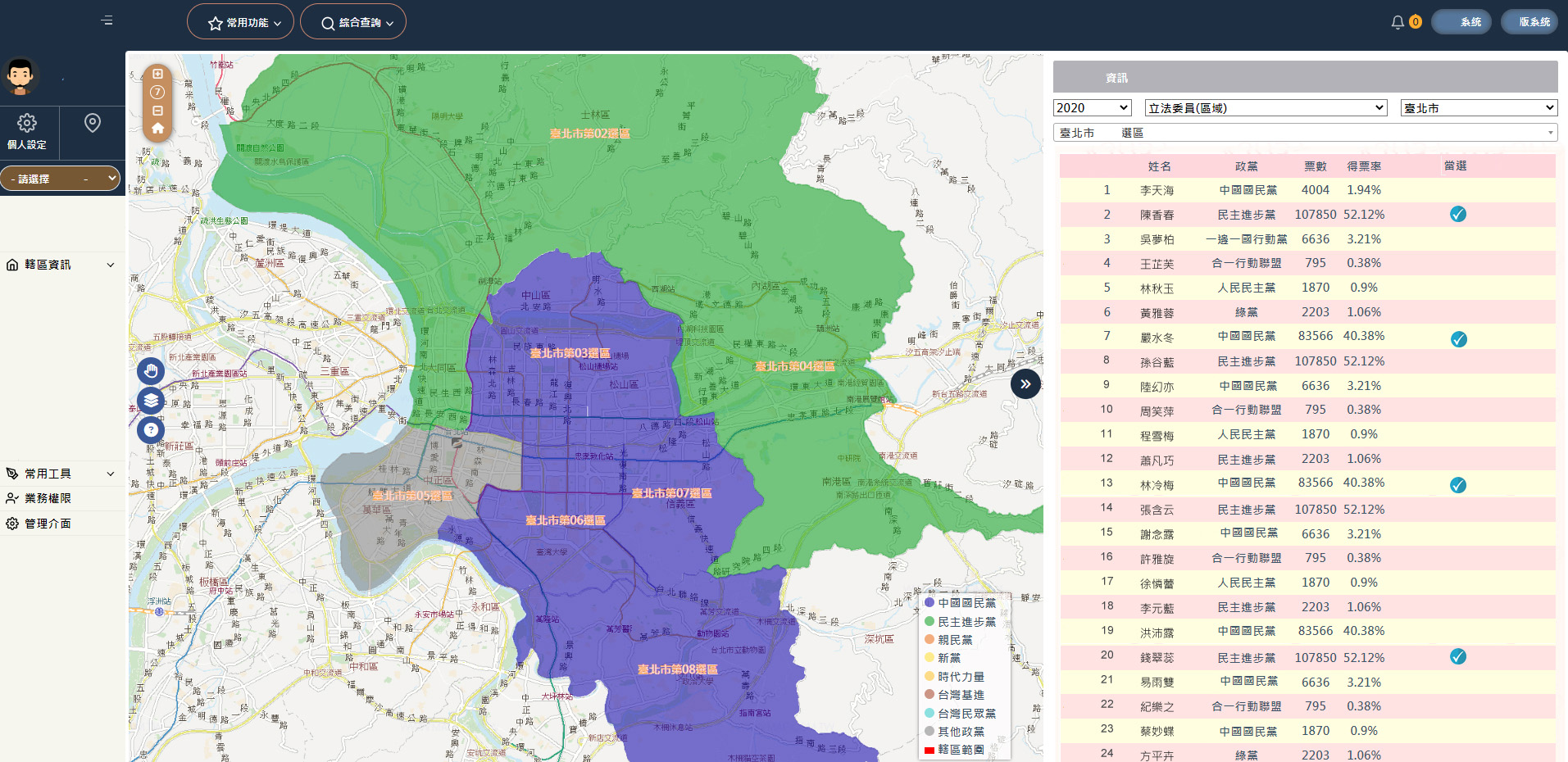Open the map layers stack icon
The height and width of the screenshot is (762, 1568).
point(151,401)
